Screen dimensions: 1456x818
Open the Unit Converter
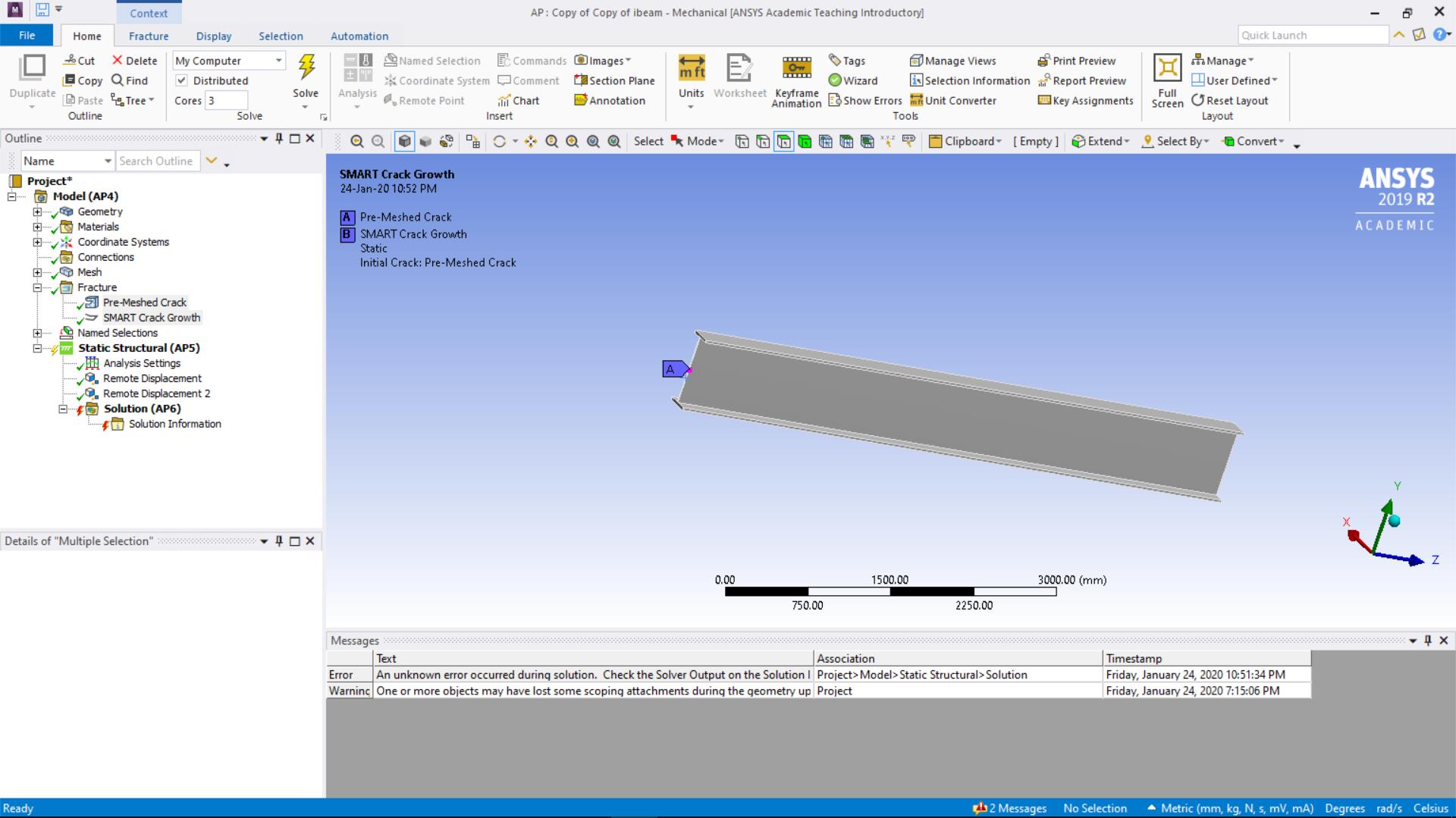coord(953,100)
